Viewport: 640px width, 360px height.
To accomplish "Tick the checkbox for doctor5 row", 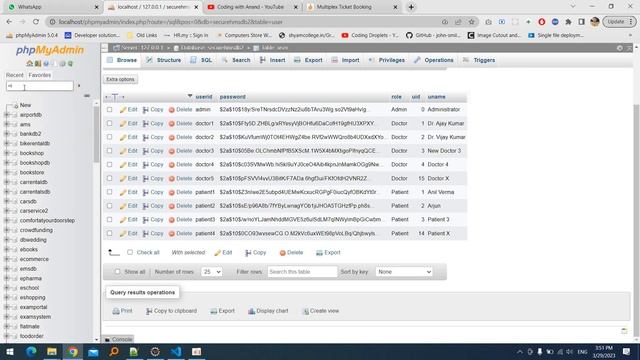I will pos(109,178).
